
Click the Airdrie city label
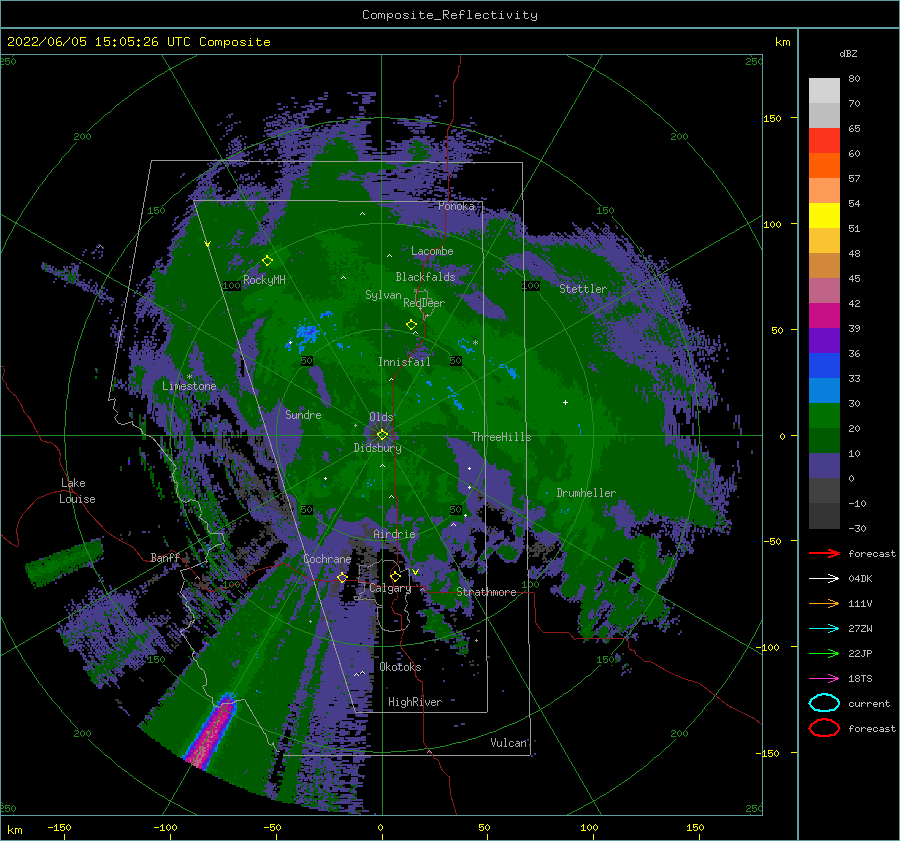394,534
